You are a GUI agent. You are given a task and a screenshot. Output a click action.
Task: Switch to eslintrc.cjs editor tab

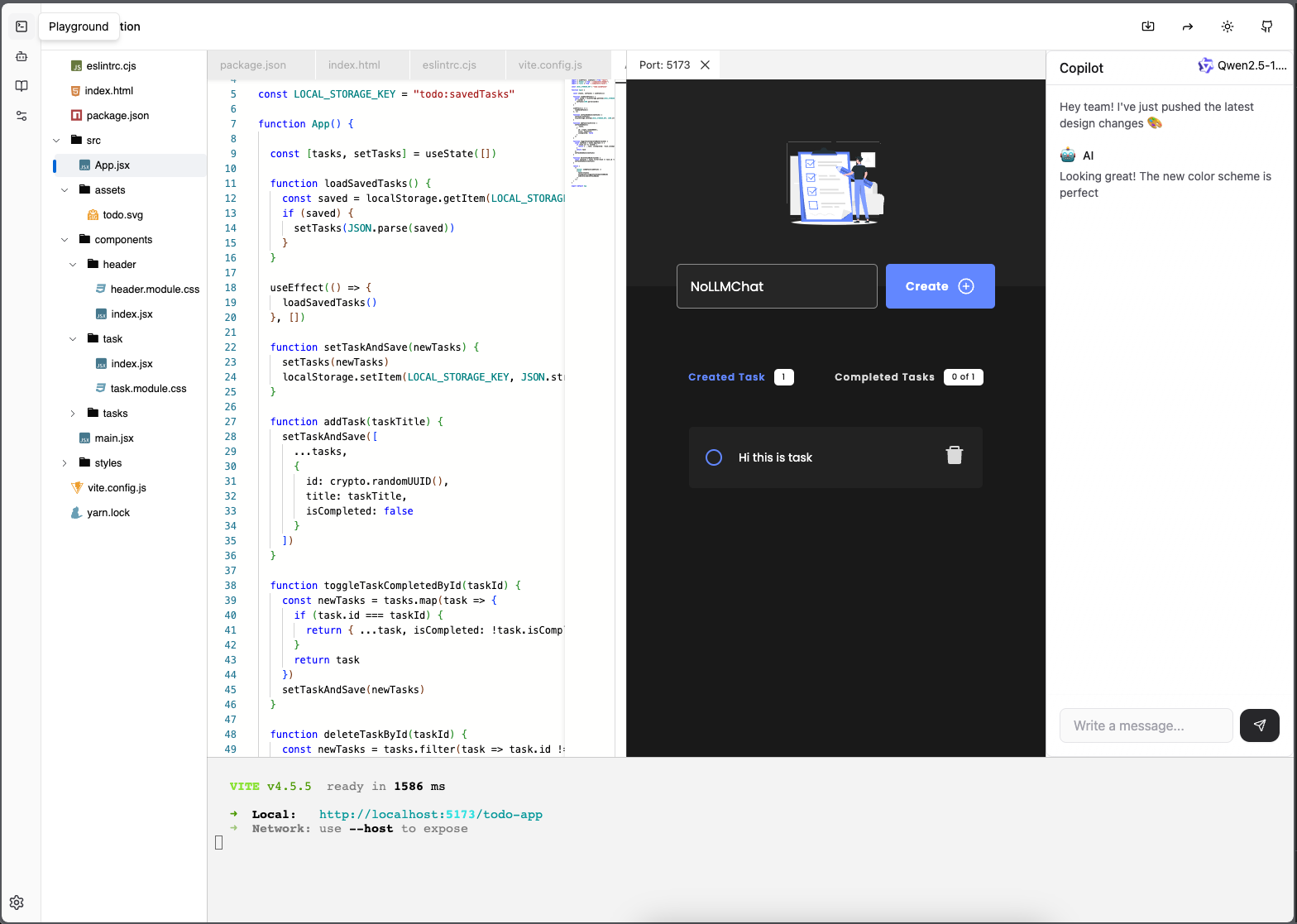click(x=449, y=65)
